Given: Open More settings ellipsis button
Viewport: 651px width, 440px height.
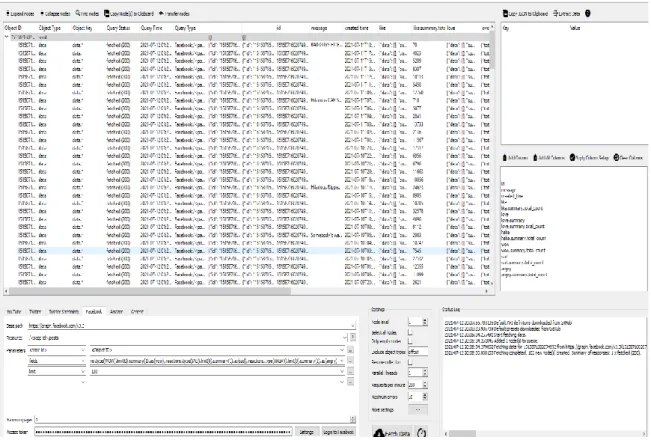Looking at the screenshot, I should point(418,410).
